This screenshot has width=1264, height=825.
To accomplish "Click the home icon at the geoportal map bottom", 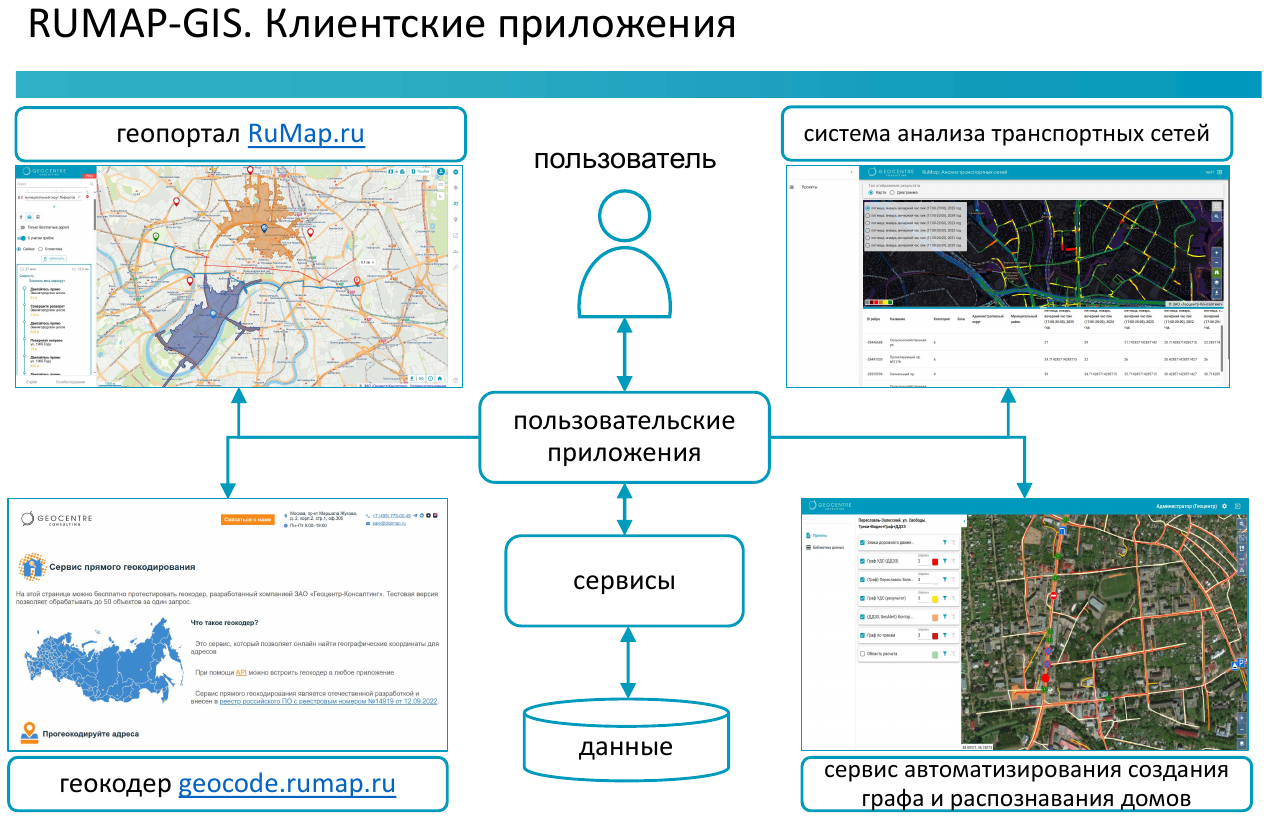I will point(440,378).
